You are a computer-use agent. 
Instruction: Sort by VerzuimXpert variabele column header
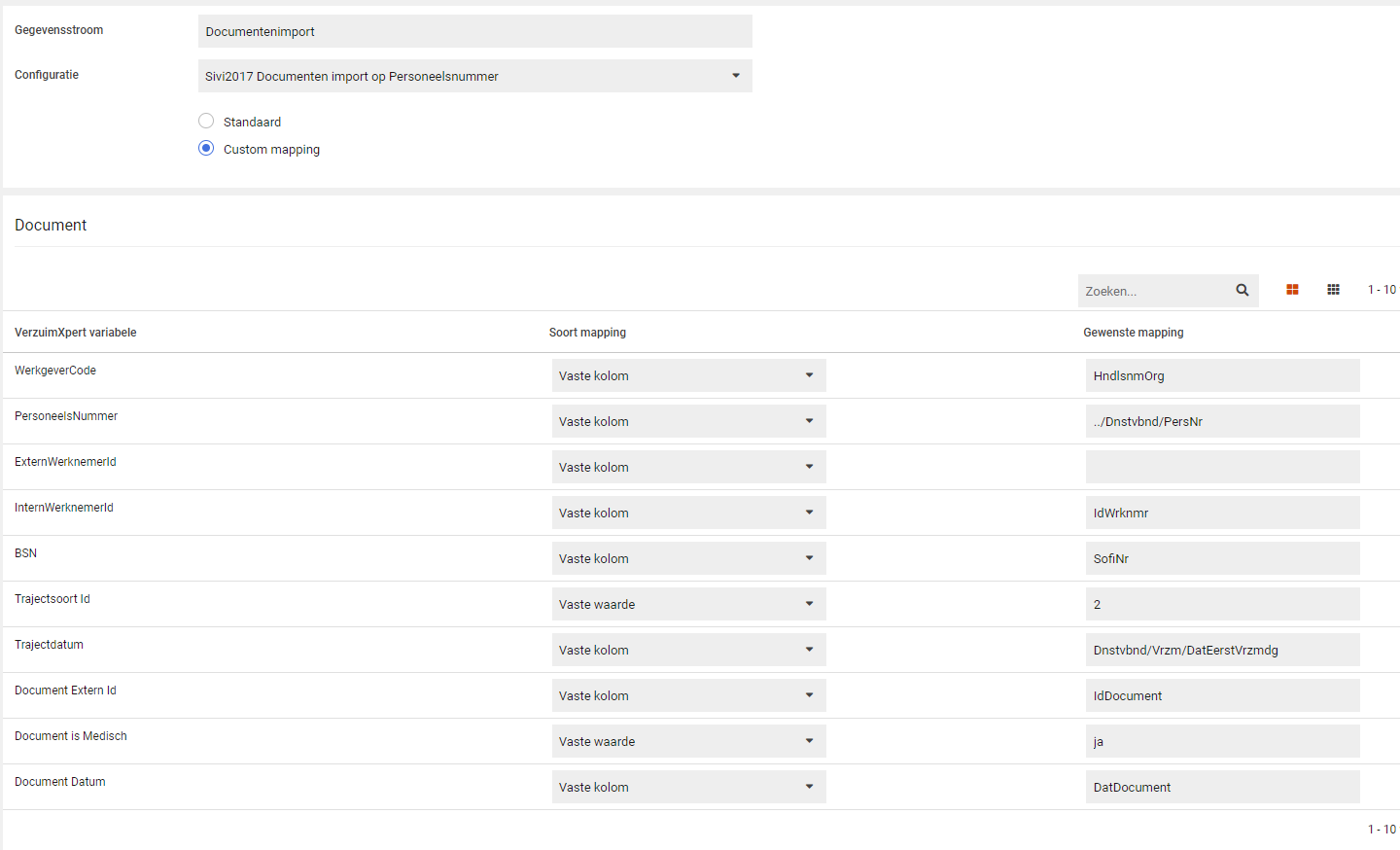point(76,333)
